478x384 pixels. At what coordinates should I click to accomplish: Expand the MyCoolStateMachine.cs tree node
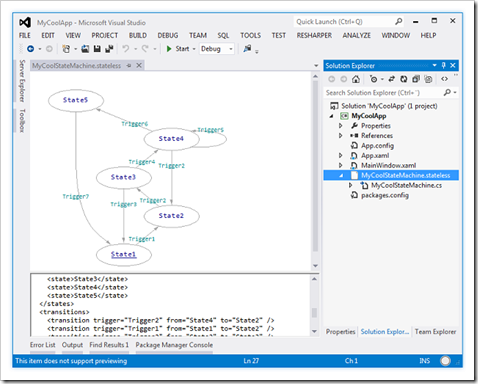tap(350, 185)
